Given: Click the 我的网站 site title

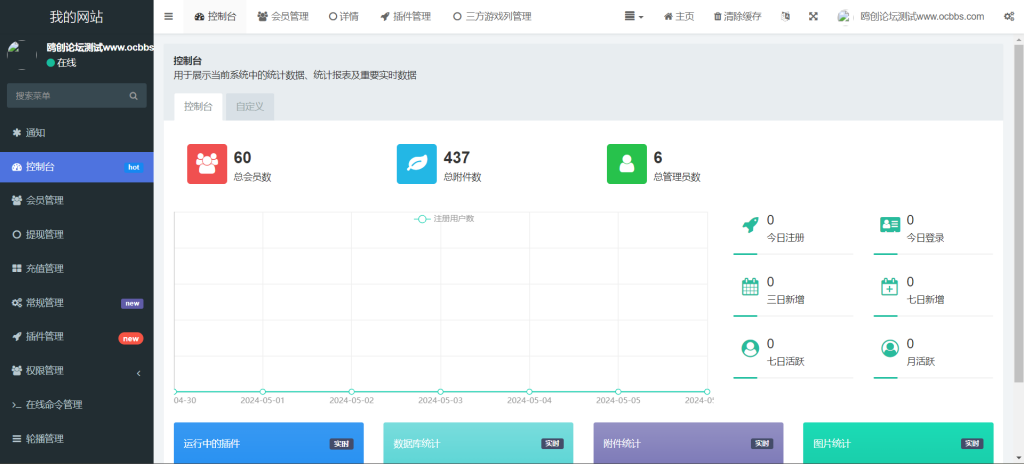Looking at the screenshot, I should [x=76, y=17].
